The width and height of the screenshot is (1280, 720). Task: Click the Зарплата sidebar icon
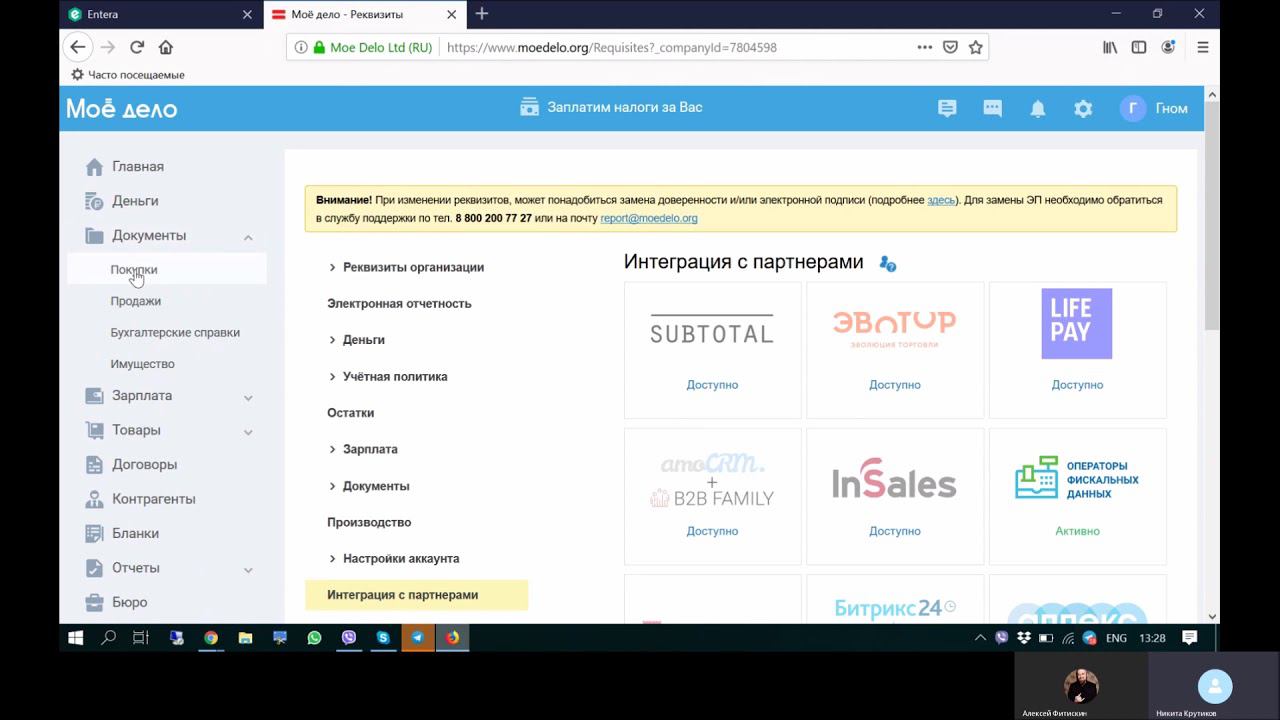tap(94, 396)
